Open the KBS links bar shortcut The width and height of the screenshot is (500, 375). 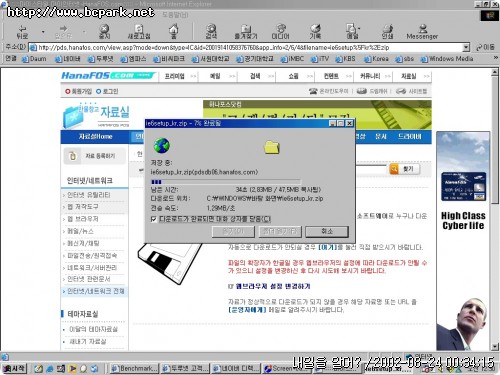[x=345, y=59]
